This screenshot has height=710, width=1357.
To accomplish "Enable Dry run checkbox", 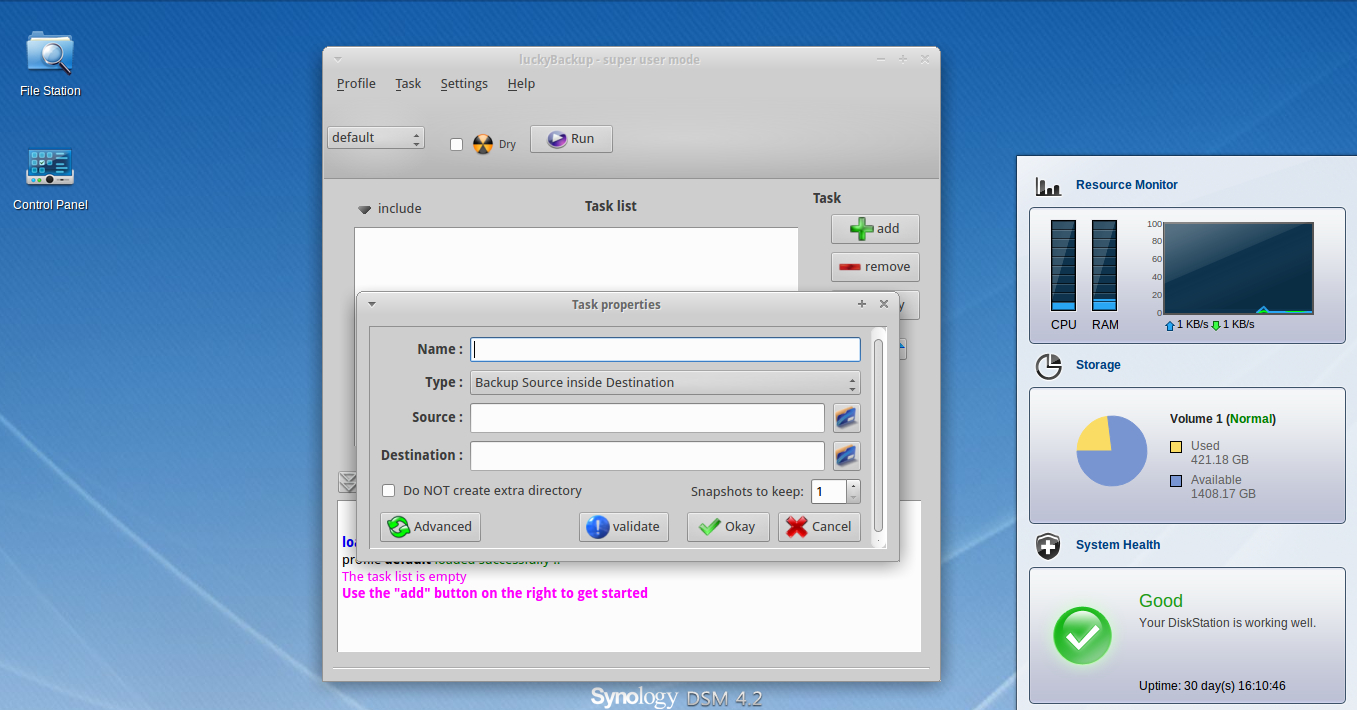I will (456, 144).
